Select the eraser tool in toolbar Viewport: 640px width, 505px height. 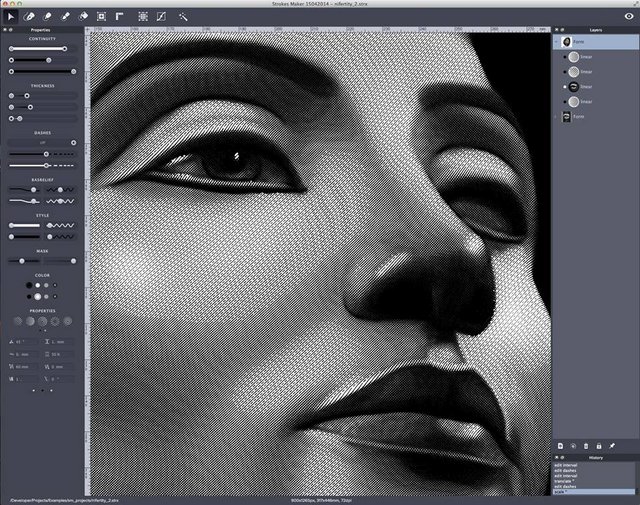(x=83, y=16)
